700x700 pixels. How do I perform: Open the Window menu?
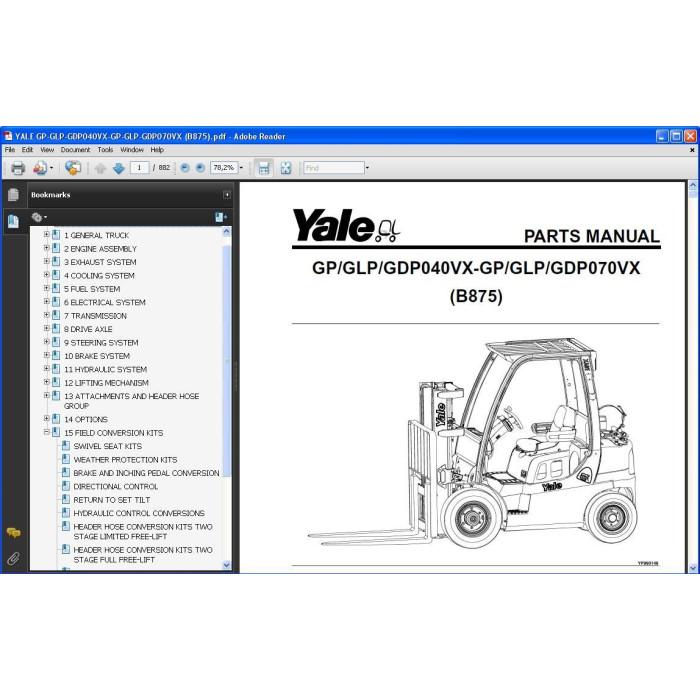point(132,150)
